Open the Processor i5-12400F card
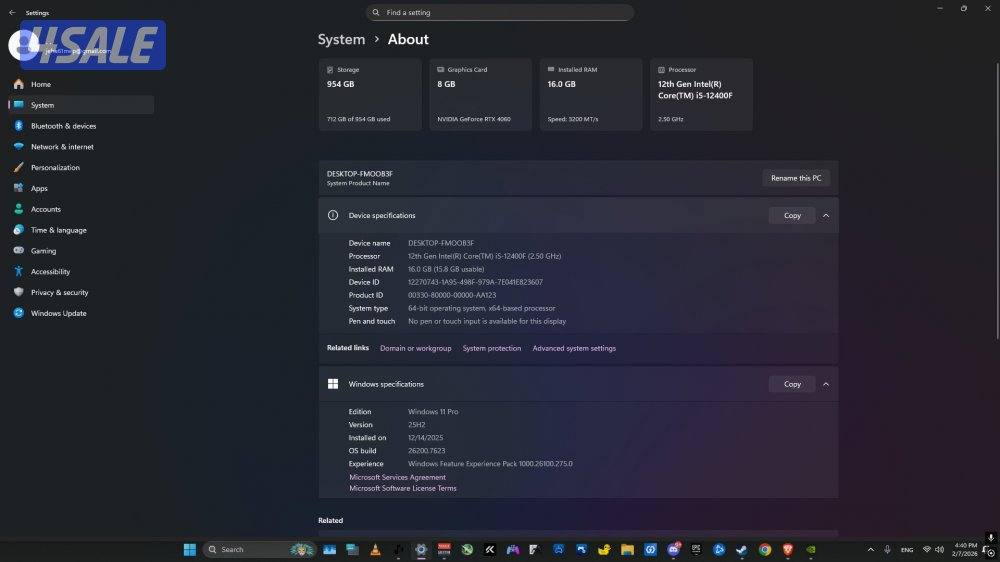The image size is (1000, 562). (702, 94)
